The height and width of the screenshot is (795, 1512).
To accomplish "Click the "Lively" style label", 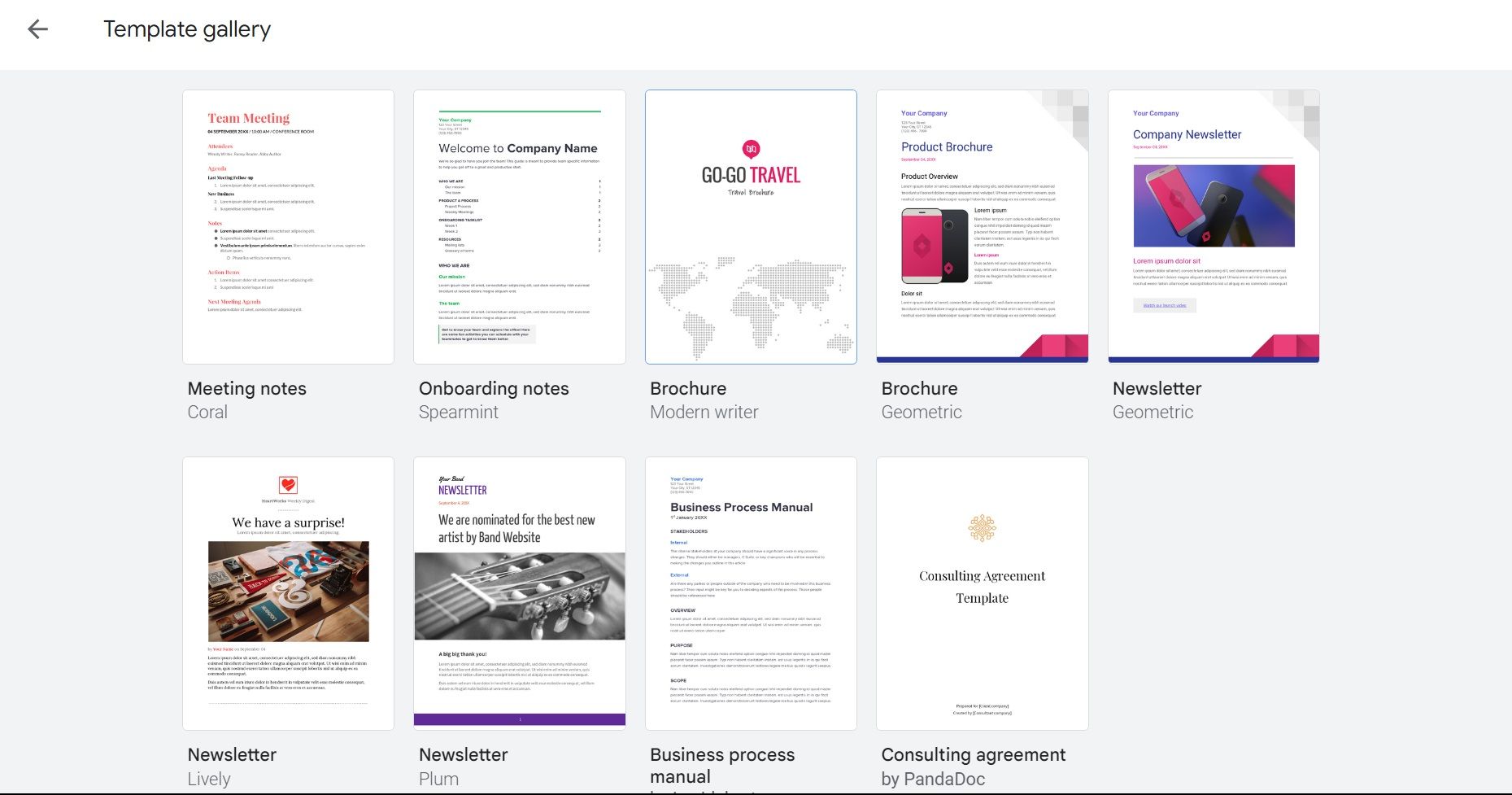I will coord(209,779).
